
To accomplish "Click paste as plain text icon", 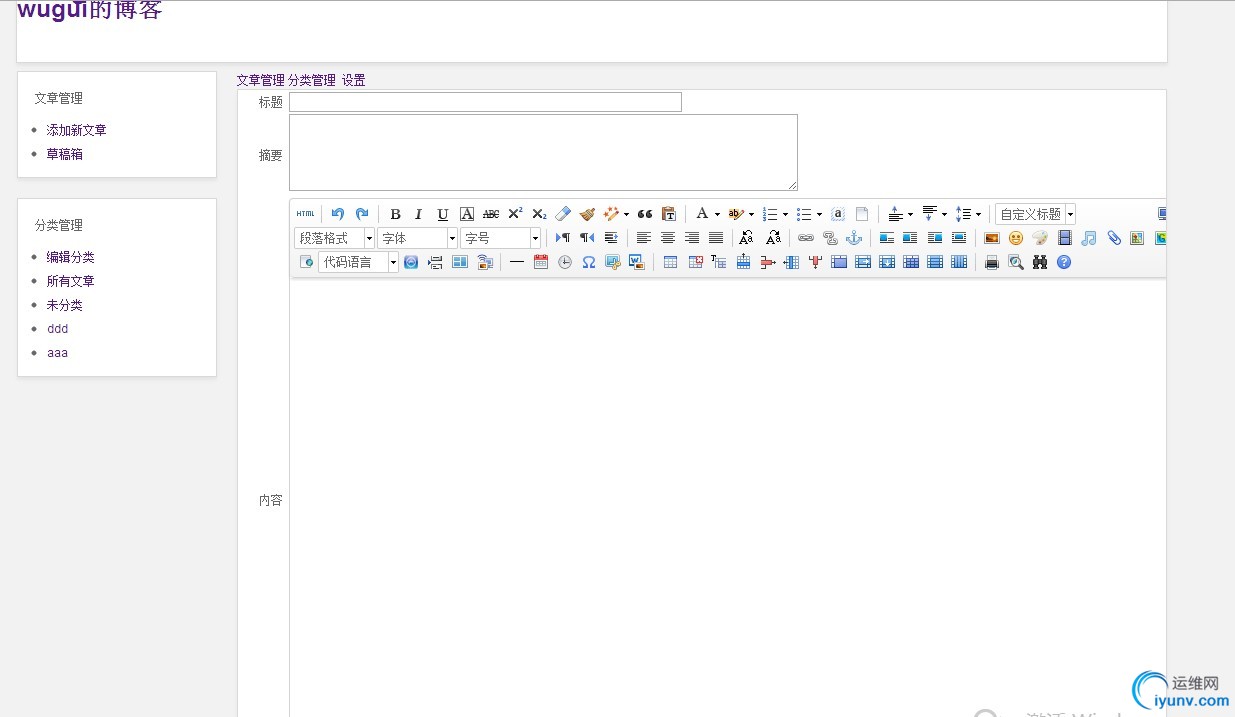I will click(669, 214).
